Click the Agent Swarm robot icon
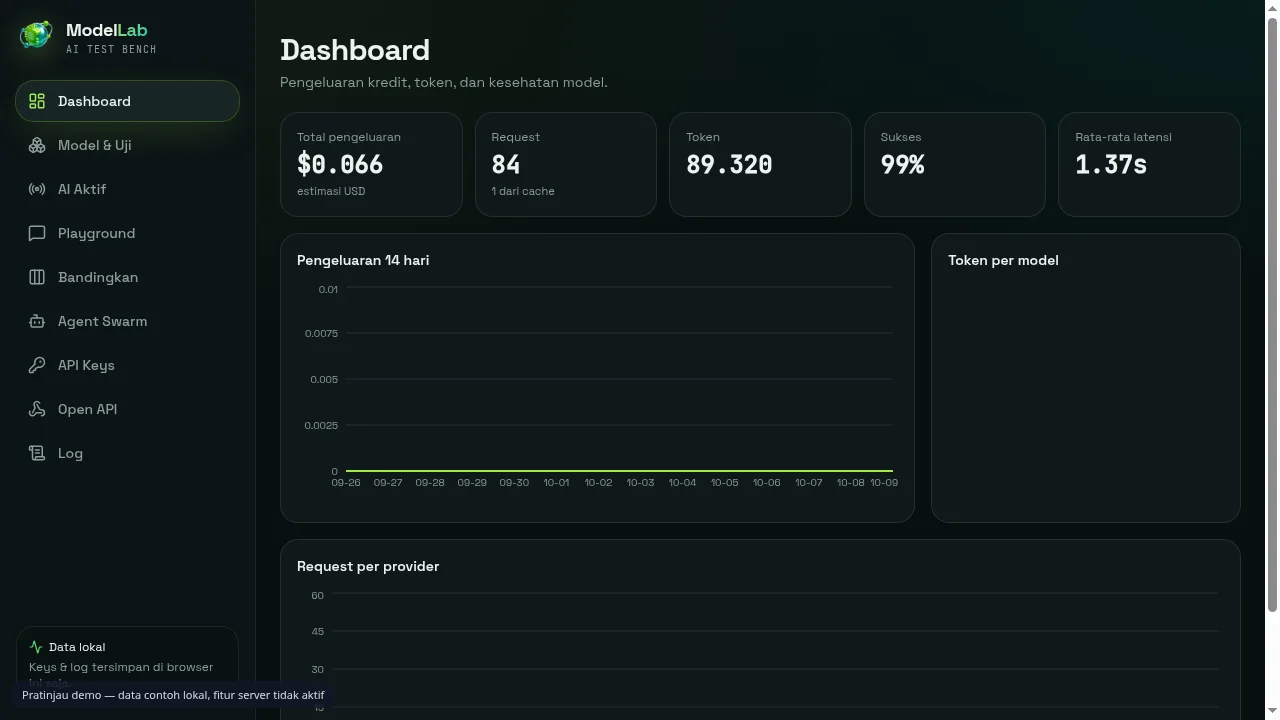The image size is (1280, 720). [x=37, y=321]
